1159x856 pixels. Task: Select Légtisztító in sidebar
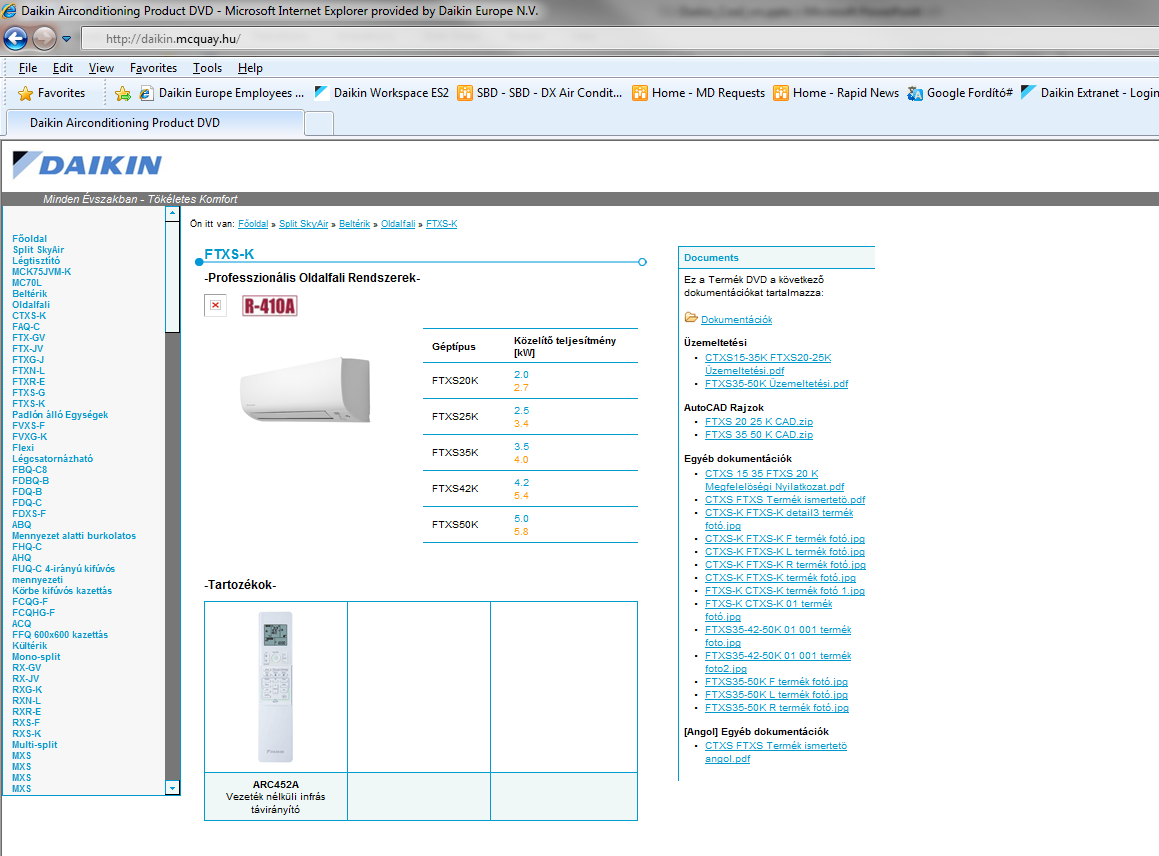[35, 261]
